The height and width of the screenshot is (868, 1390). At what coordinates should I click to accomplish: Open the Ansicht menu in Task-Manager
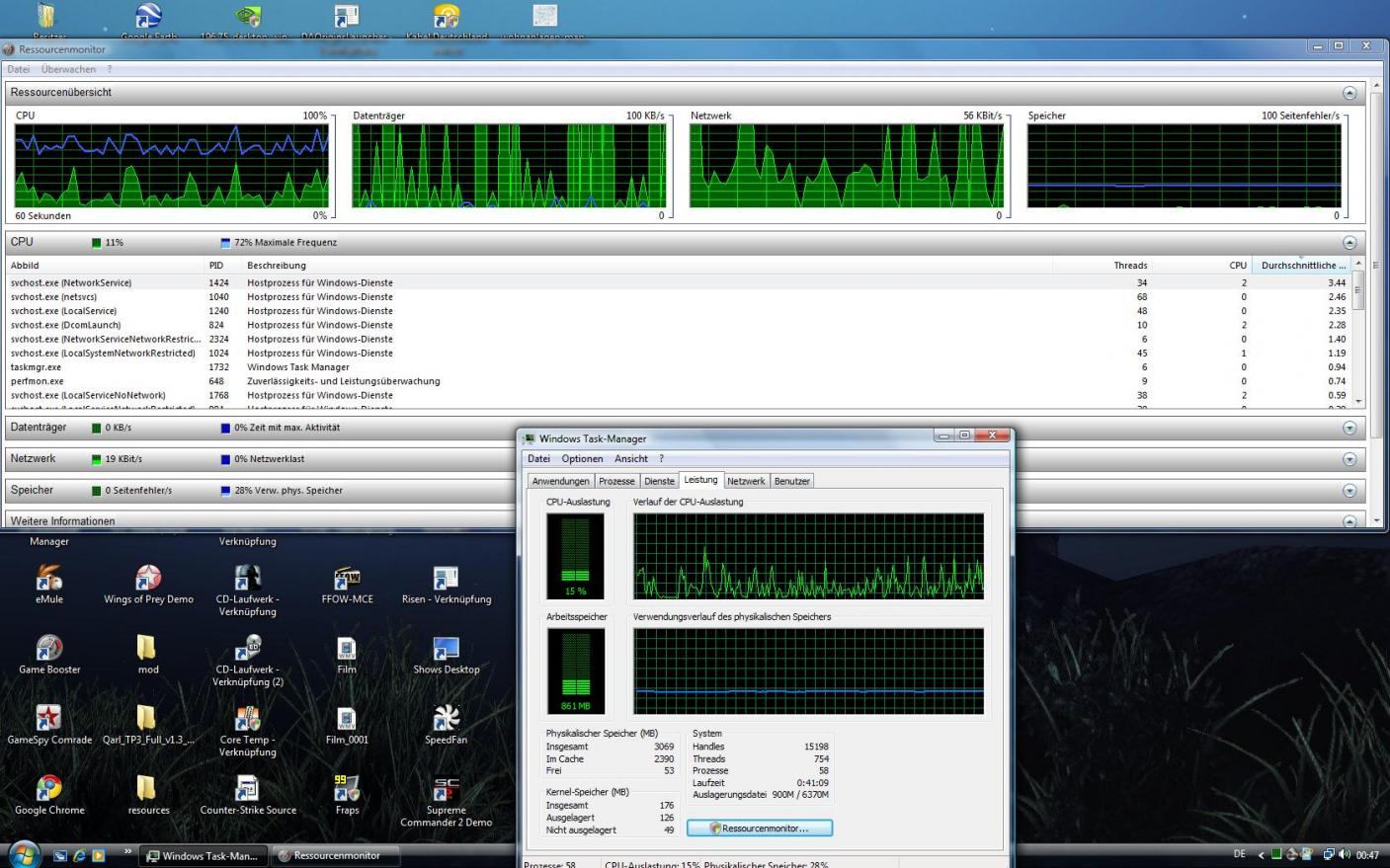[x=631, y=459]
